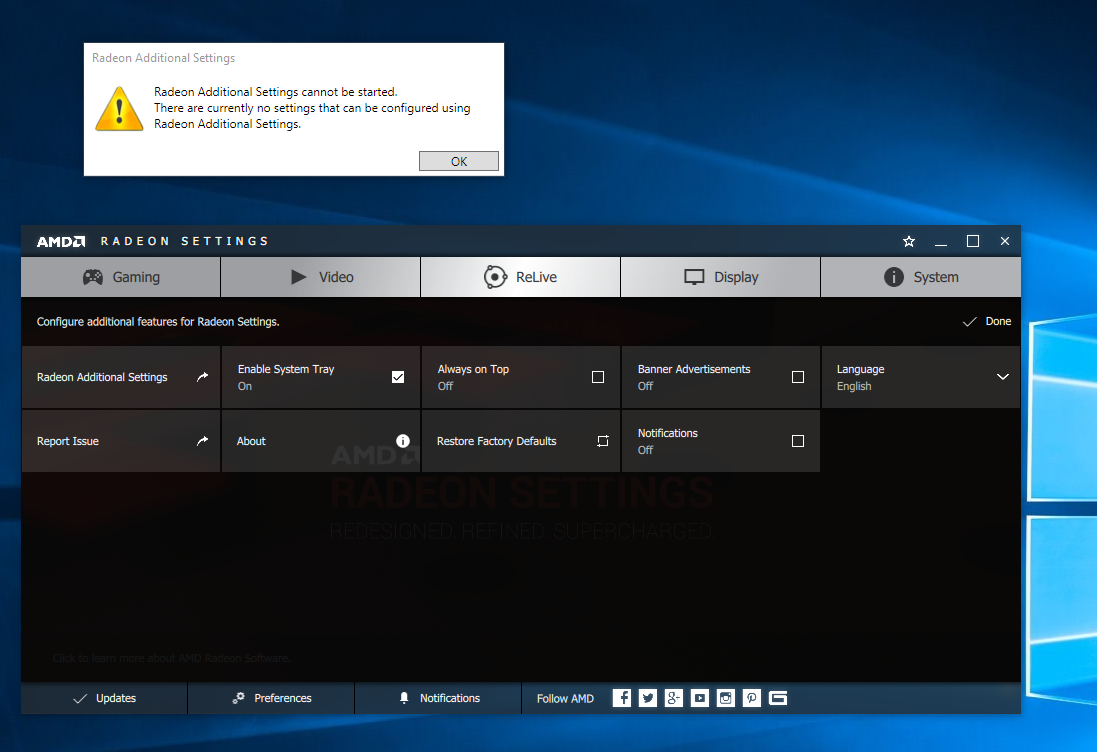Click the dialog title 'Radeon Additional Settings'
The image size is (1097, 752).
(164, 58)
